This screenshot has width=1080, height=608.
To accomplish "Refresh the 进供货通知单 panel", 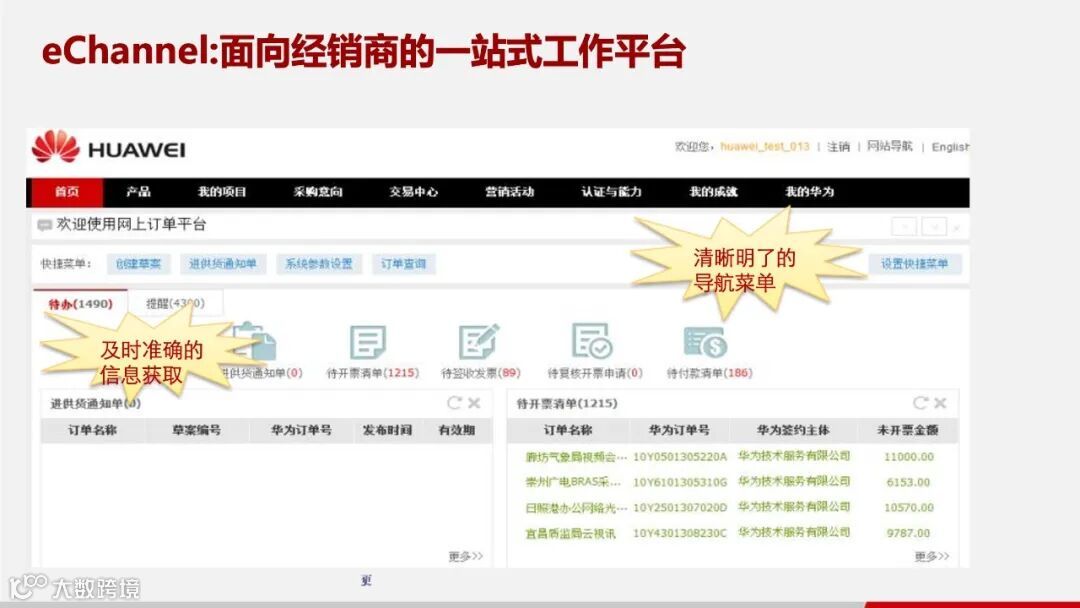I will click(x=454, y=403).
